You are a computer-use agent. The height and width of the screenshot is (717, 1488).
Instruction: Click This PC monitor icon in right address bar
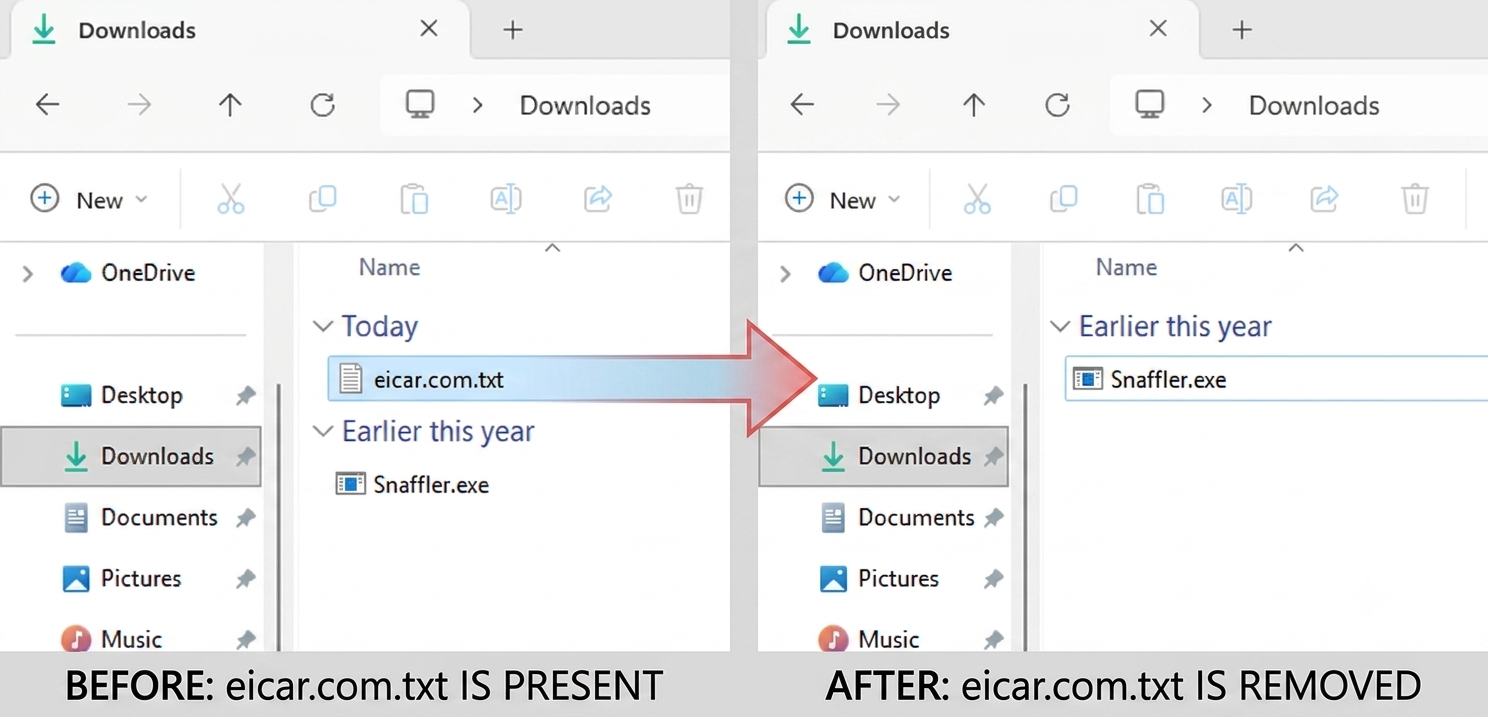pos(1150,104)
